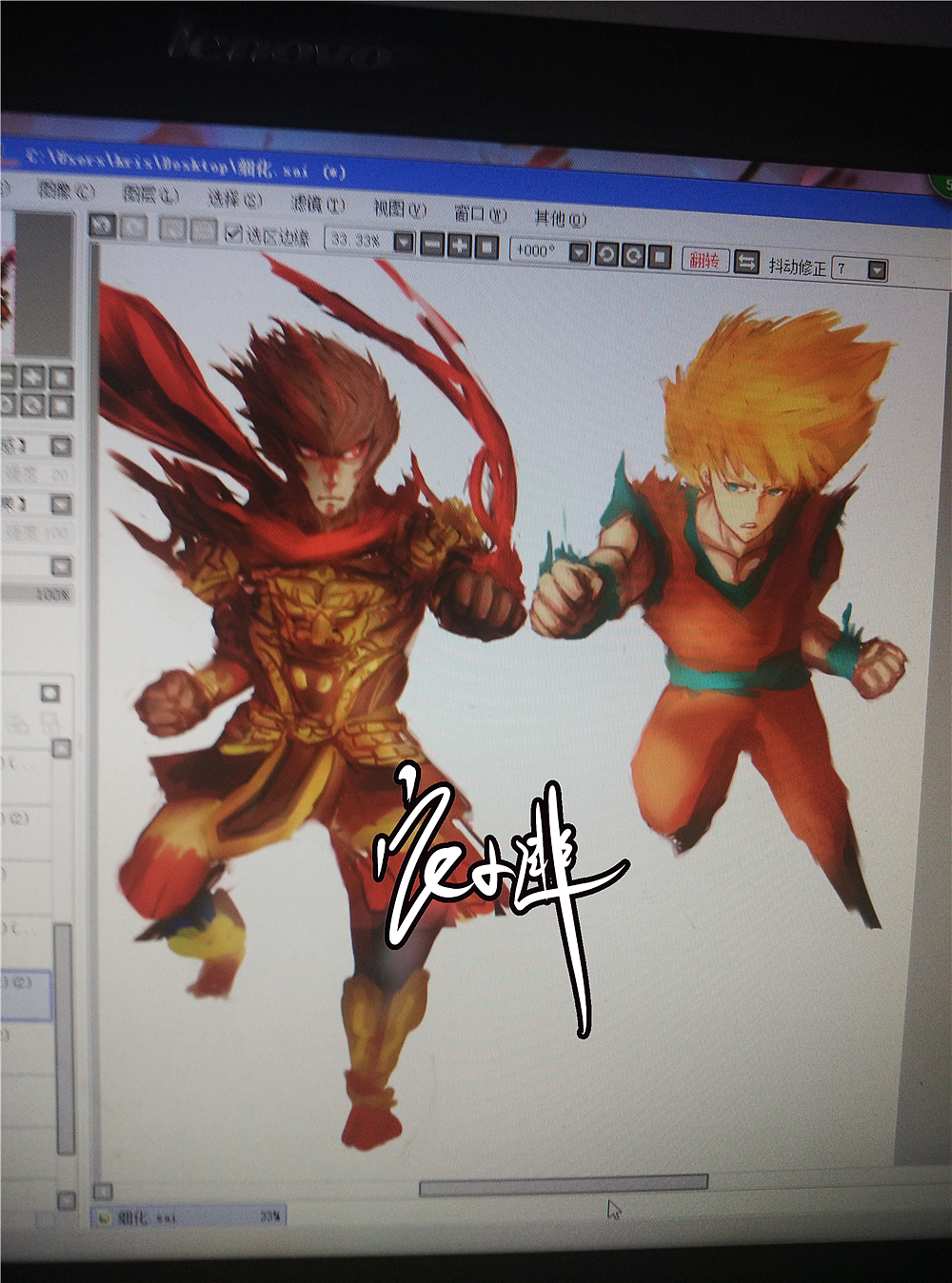Rotate the canvas clockwise
This screenshot has width=952, height=1283.
pyautogui.click(x=633, y=255)
